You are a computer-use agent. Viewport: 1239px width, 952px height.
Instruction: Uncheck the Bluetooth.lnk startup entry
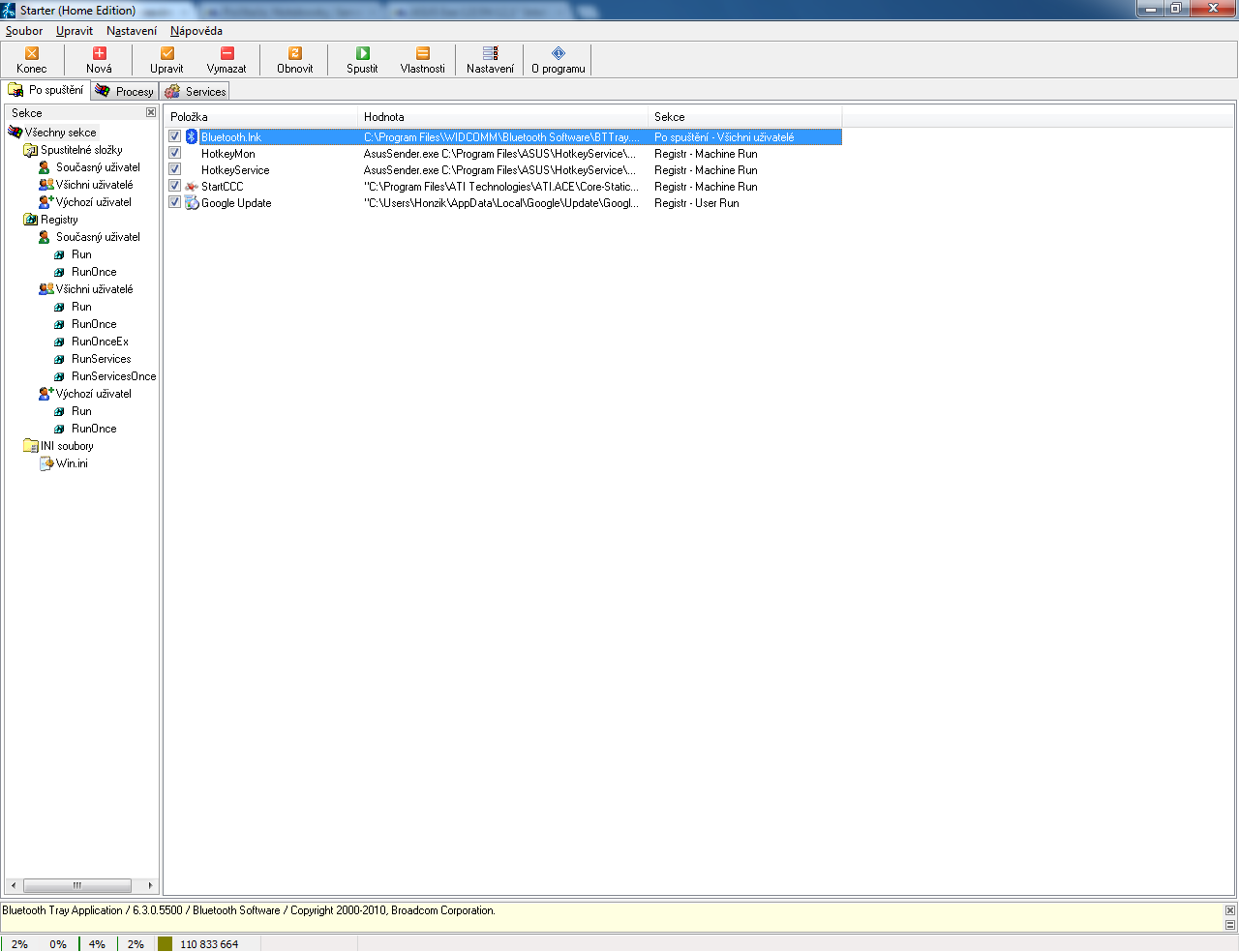click(x=175, y=136)
